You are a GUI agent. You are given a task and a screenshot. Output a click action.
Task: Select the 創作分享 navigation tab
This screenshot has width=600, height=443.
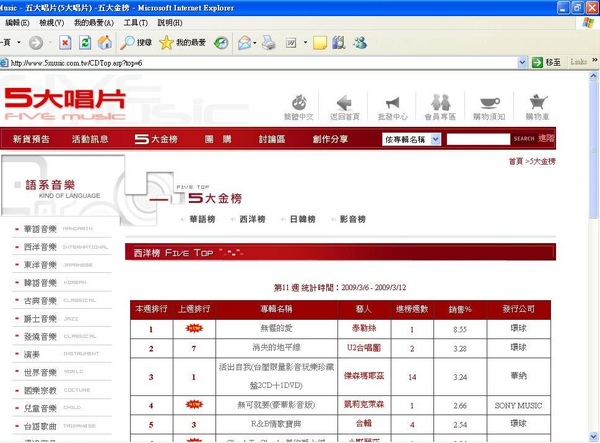330,139
